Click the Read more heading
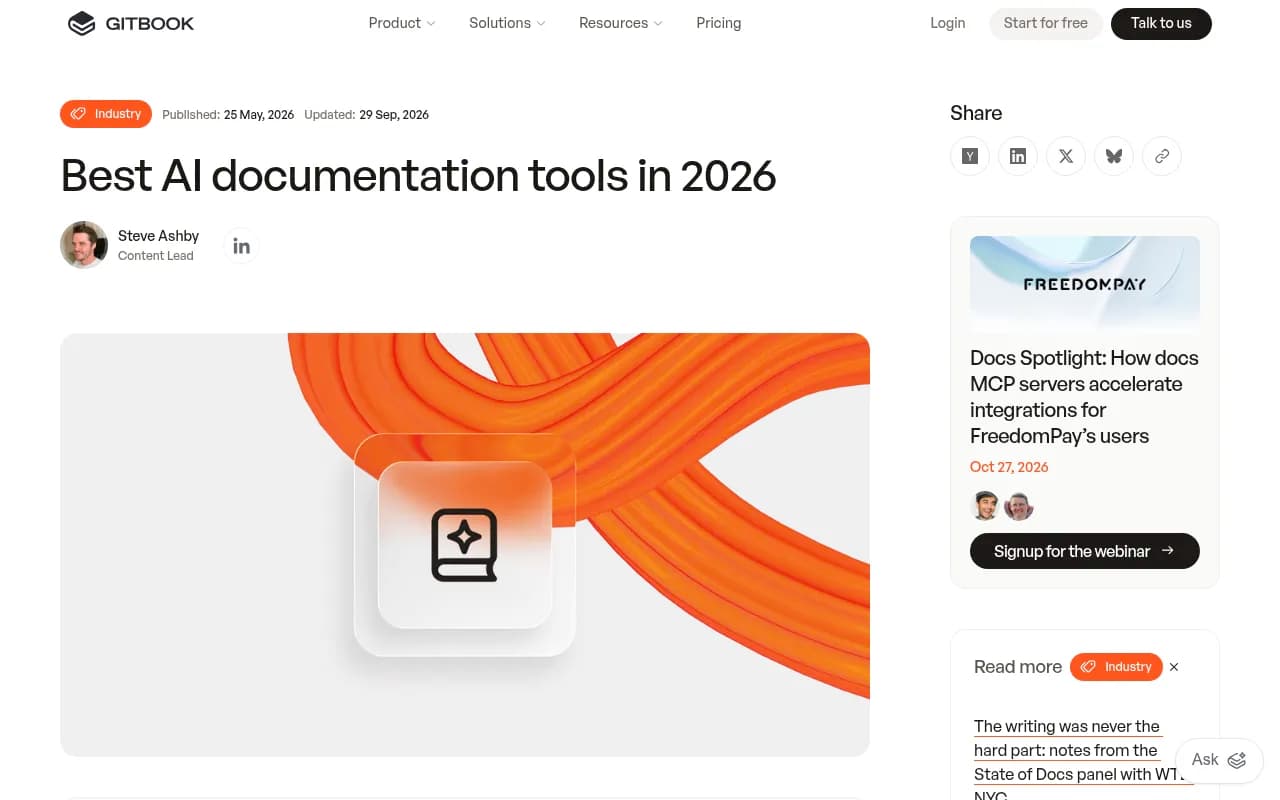 1018,667
